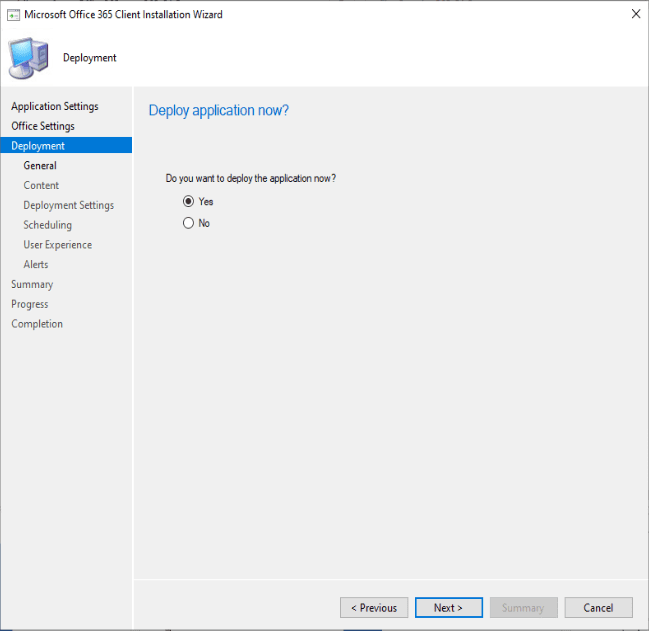Go to Application Settings step
649x631 pixels.
[55, 106]
